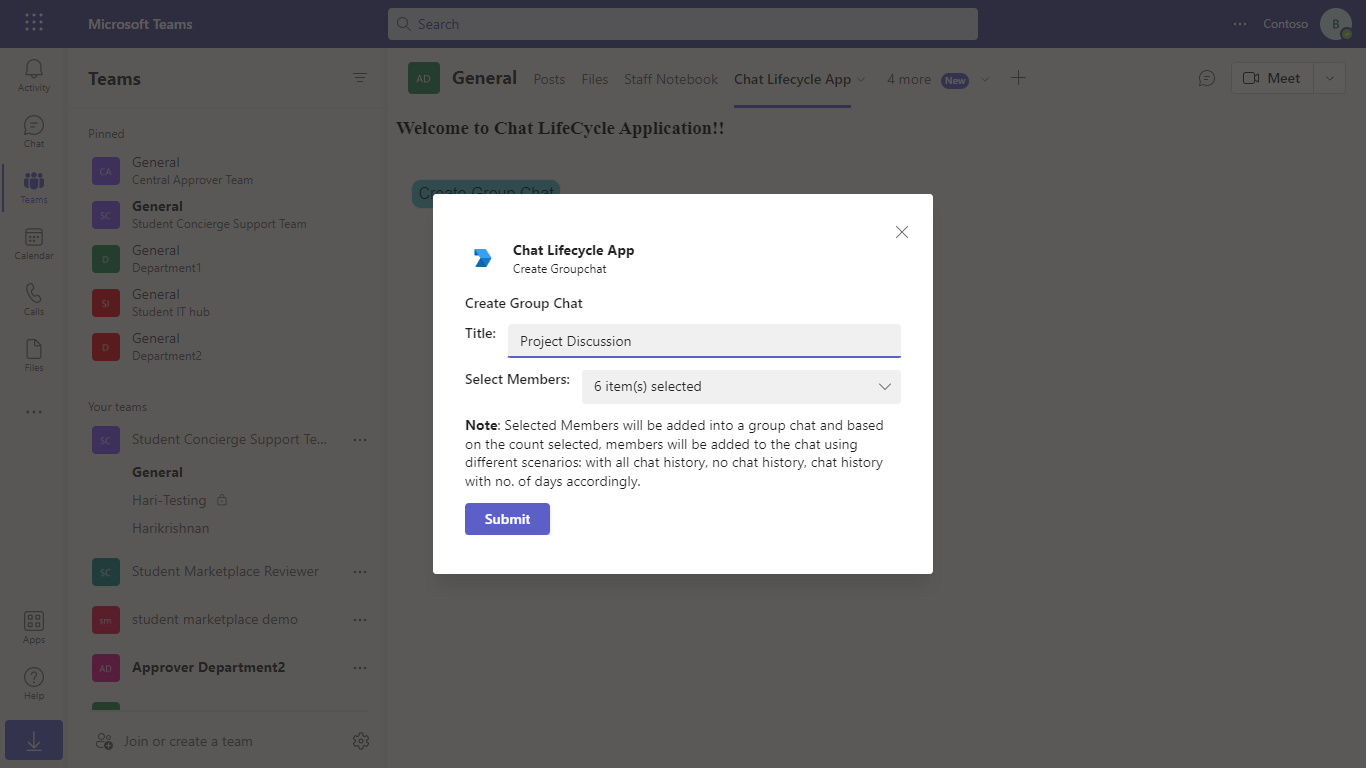Open manage teams gear icon

coord(361,741)
